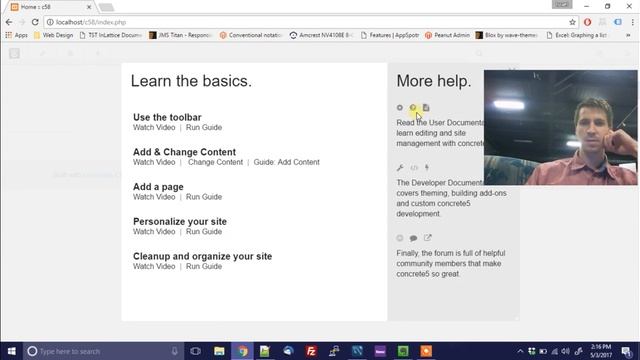Viewport: 640px width, 360px height.
Task: Click Watch Video under Personalize your site
Action: [x=154, y=231]
